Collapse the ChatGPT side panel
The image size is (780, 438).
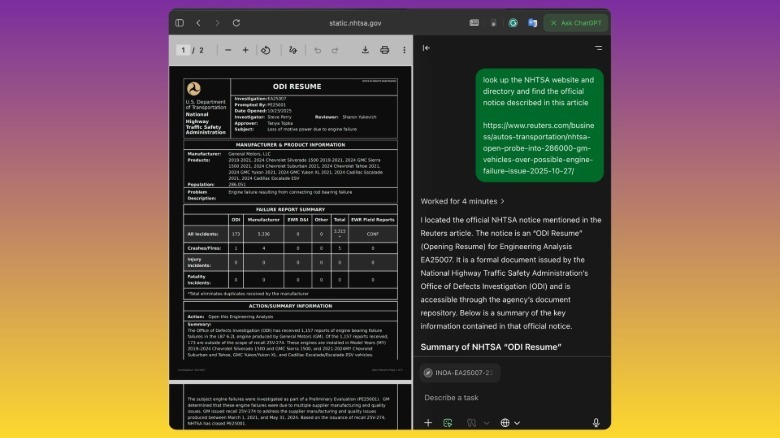click(x=426, y=48)
